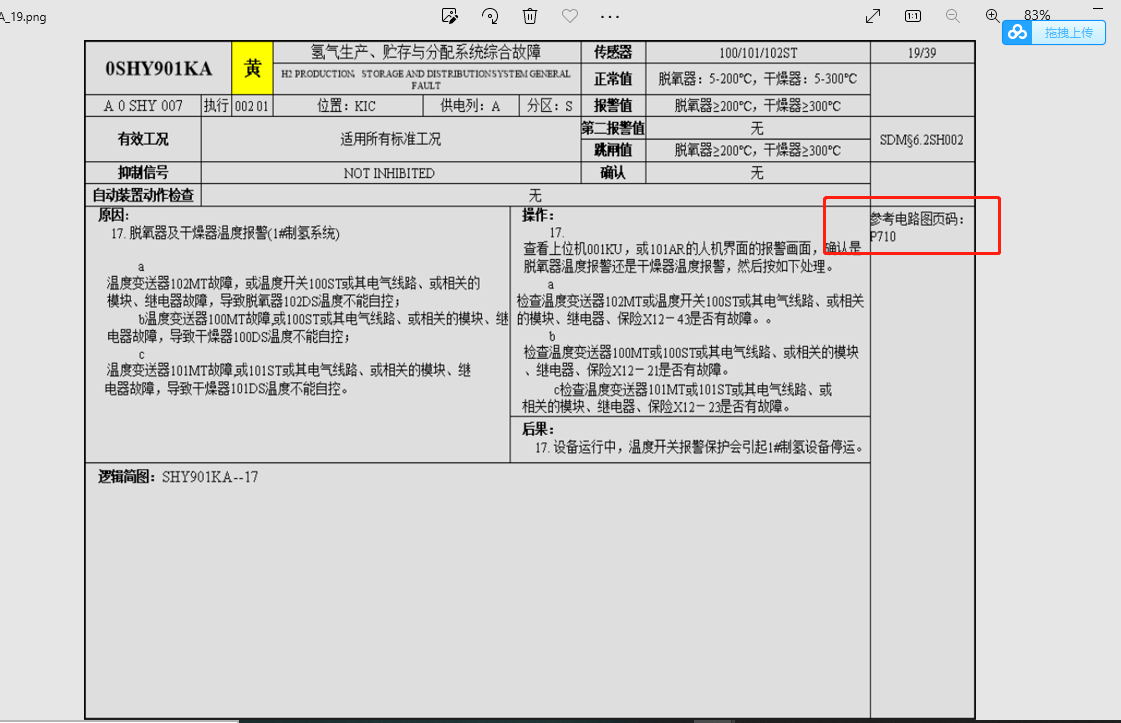Click the 83% zoom level indicator
The height and width of the screenshot is (723, 1121).
pos(1037,15)
